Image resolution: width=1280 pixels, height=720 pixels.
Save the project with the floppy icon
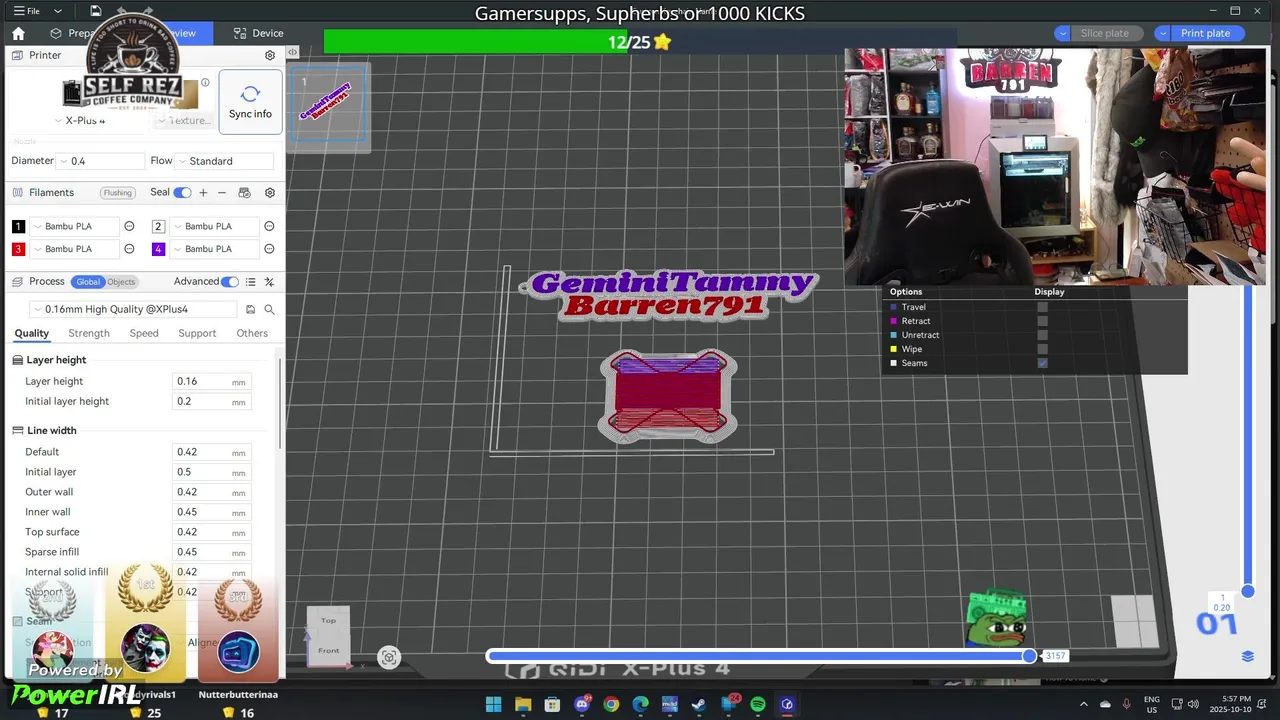pos(95,11)
